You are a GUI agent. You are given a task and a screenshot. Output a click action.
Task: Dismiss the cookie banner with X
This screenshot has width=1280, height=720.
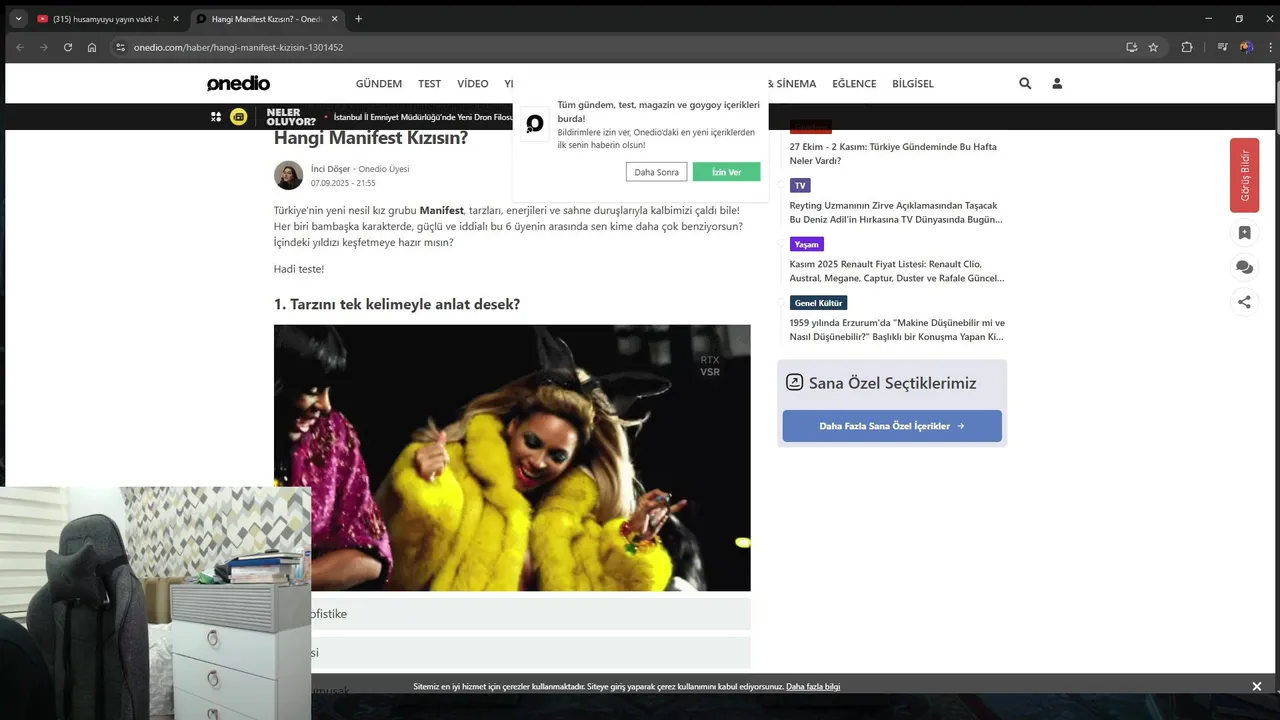(x=1257, y=687)
